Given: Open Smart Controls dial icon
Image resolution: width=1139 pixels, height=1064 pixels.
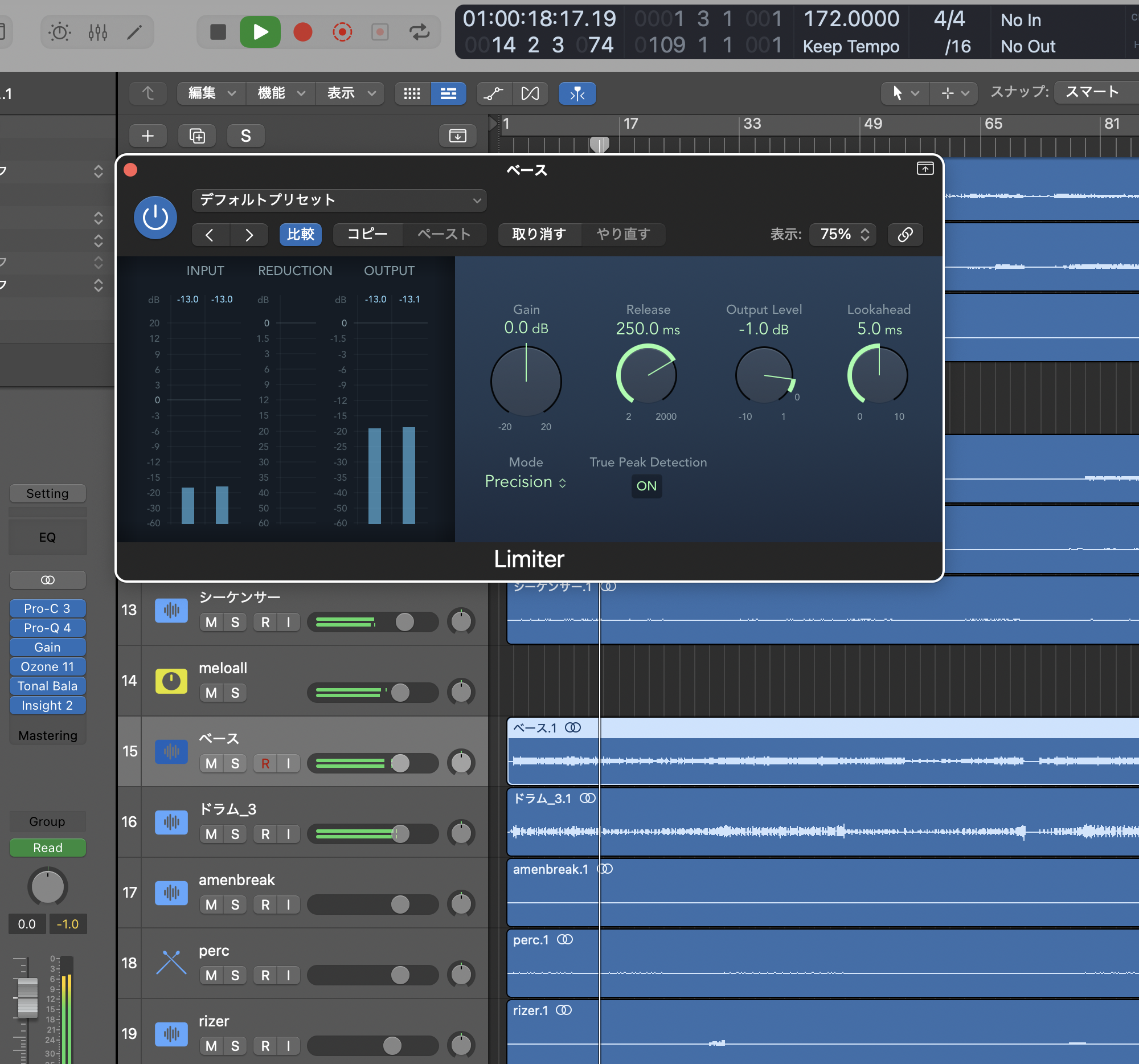Looking at the screenshot, I should point(60,32).
